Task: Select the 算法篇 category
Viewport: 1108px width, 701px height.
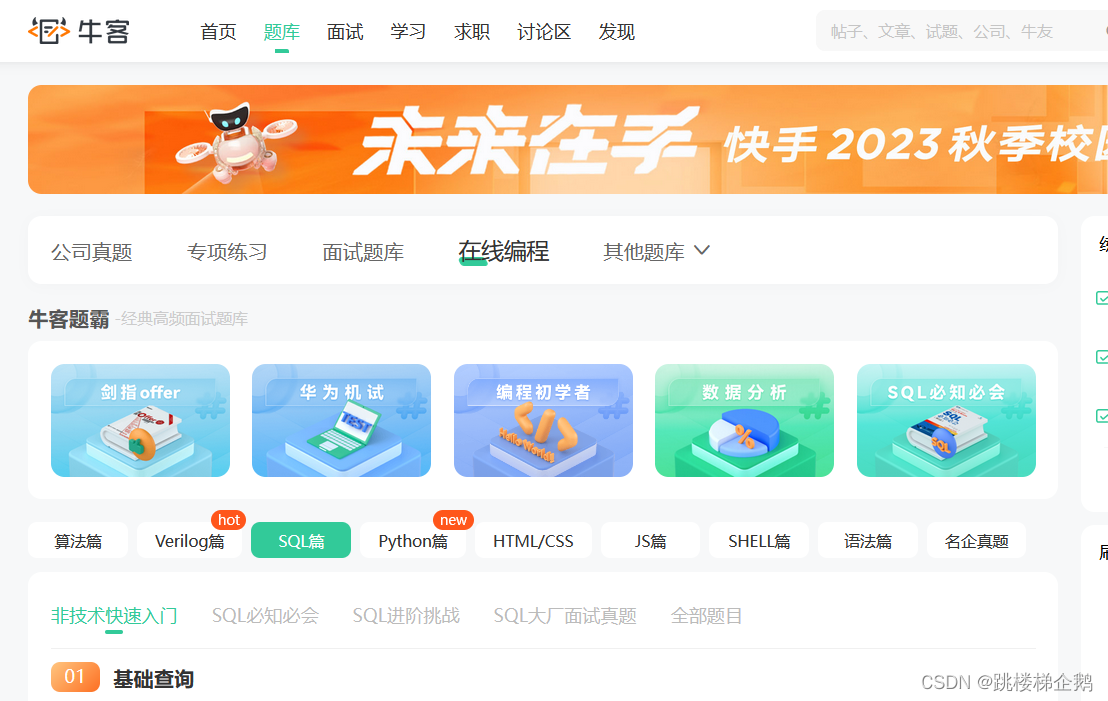Action: click(78, 541)
